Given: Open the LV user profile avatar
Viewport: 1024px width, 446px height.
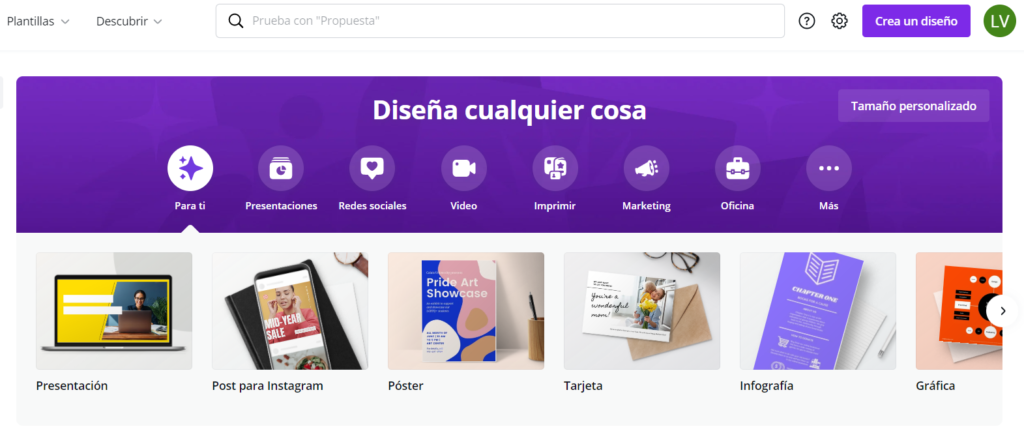Looking at the screenshot, I should tap(1000, 21).
